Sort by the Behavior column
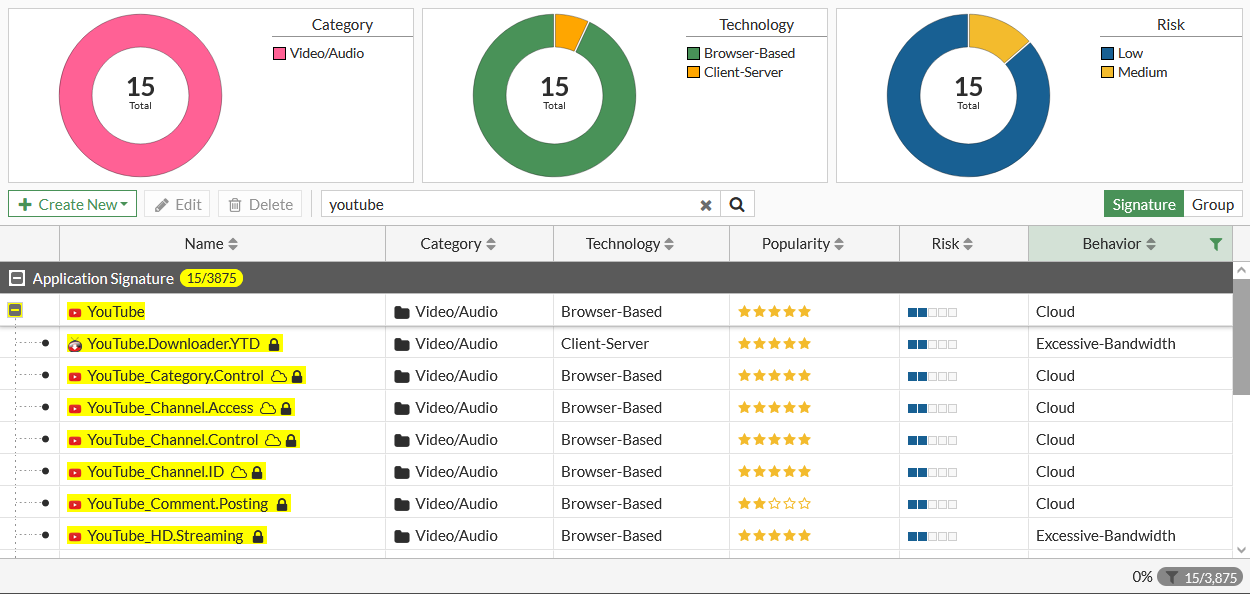The width and height of the screenshot is (1250, 594). [x=1118, y=244]
